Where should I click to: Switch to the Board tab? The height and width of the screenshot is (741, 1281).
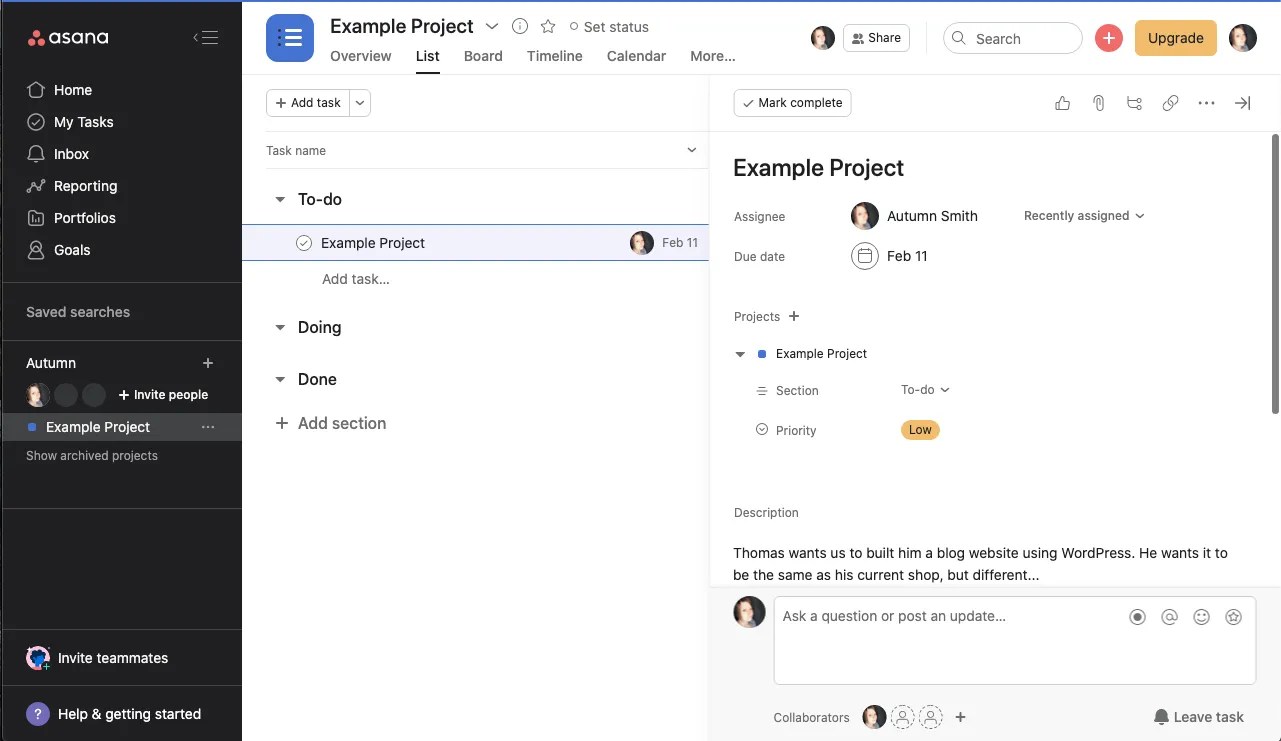(483, 56)
